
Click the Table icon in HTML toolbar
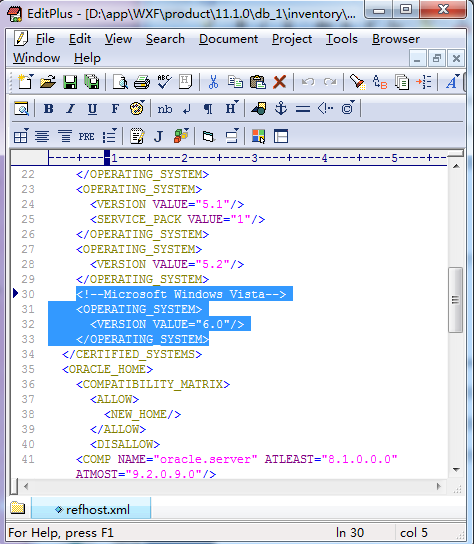21,136
